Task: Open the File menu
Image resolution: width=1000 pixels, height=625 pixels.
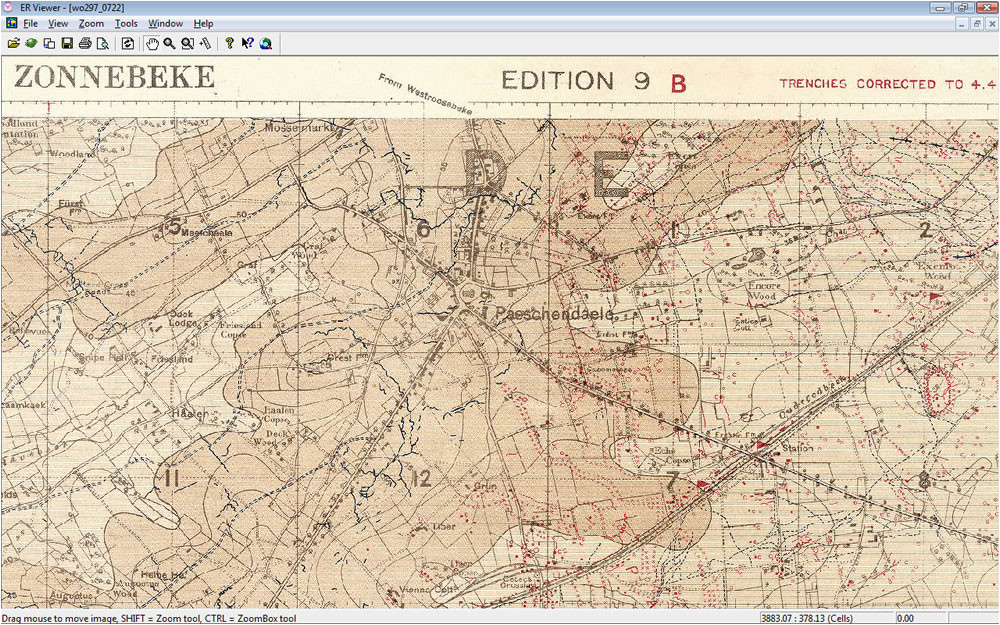Action: [x=31, y=24]
